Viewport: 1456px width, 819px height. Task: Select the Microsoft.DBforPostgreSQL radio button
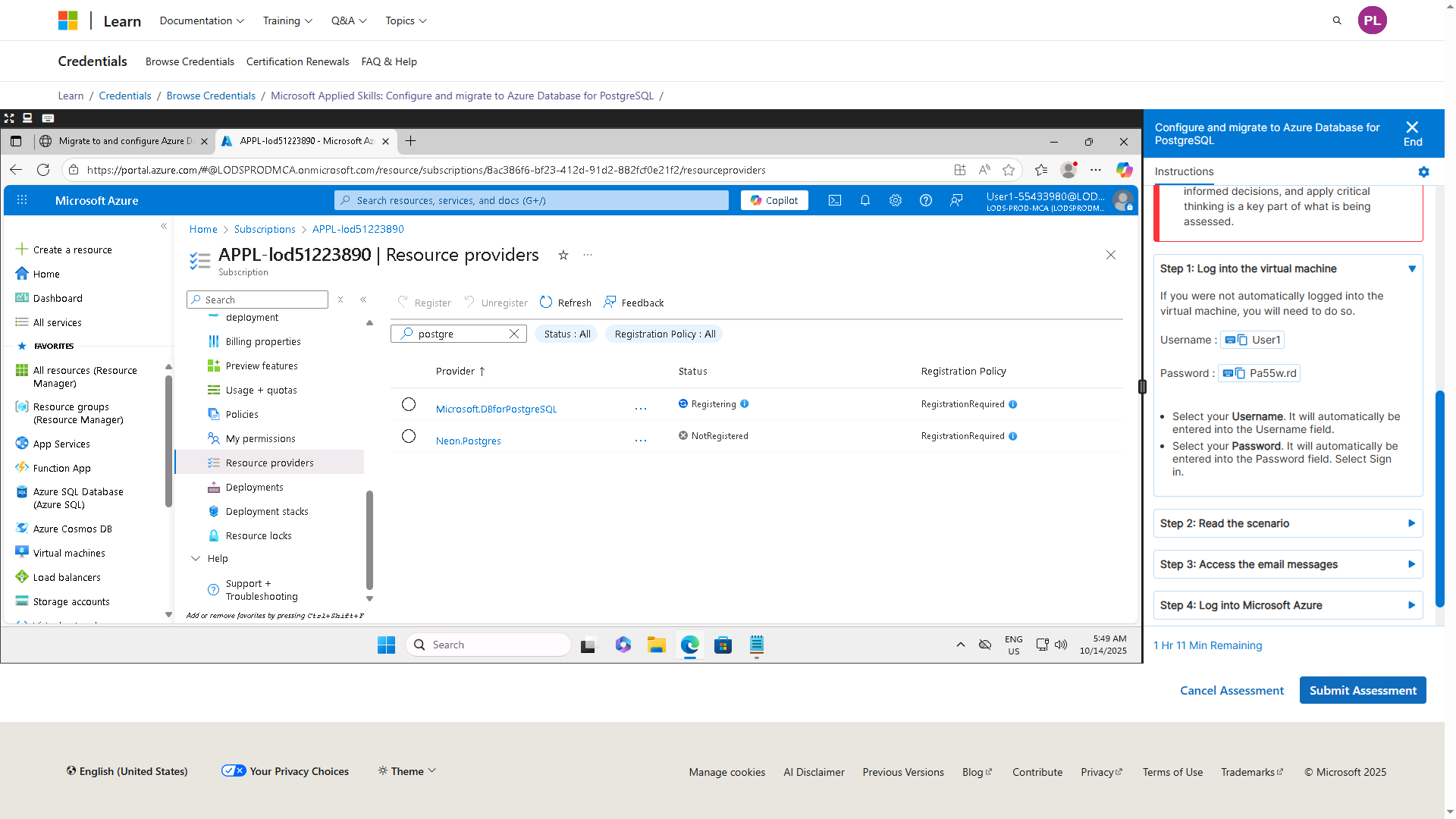click(409, 404)
